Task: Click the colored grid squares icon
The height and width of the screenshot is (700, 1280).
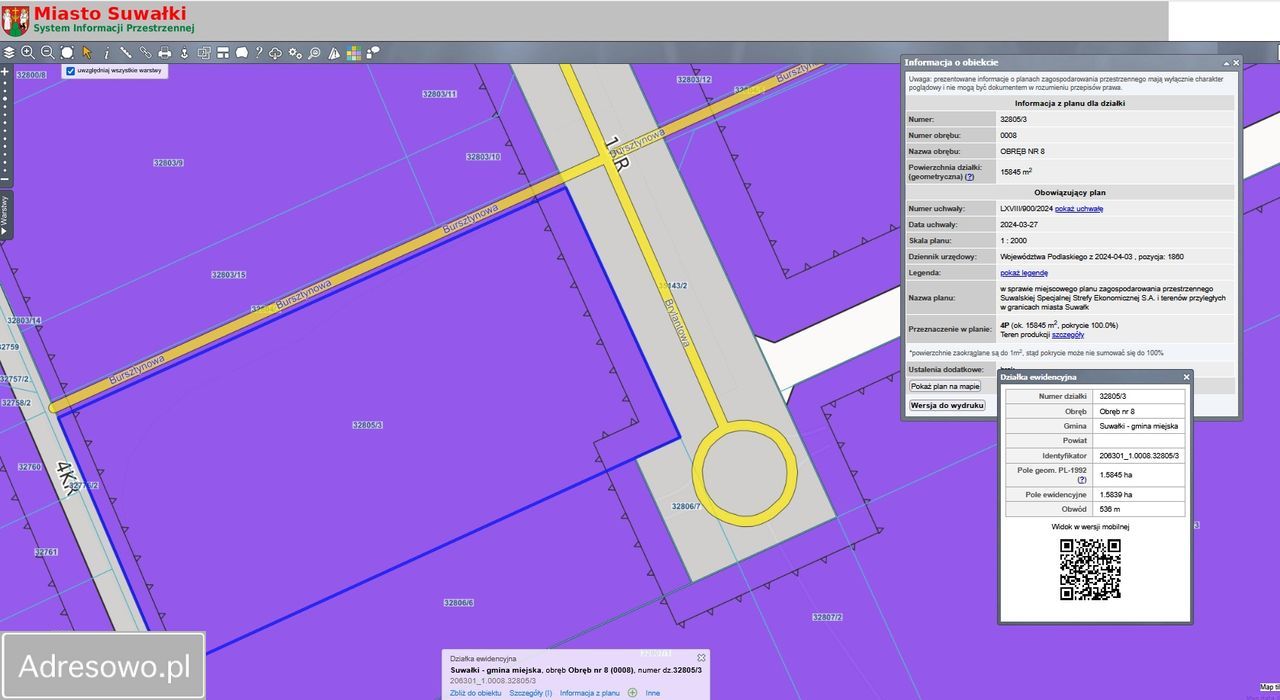Action: [x=354, y=53]
